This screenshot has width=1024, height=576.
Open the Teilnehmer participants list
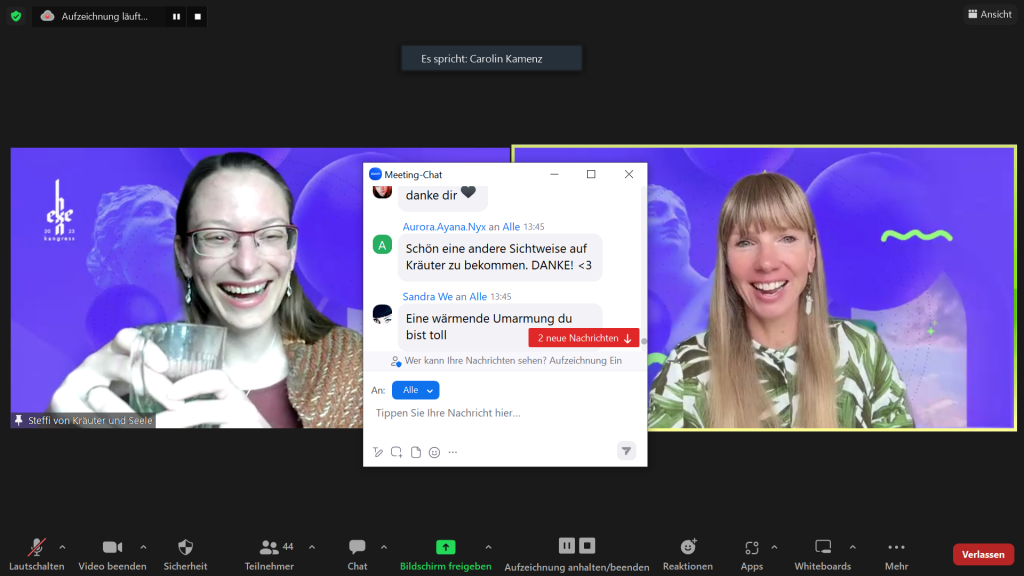[x=269, y=548]
